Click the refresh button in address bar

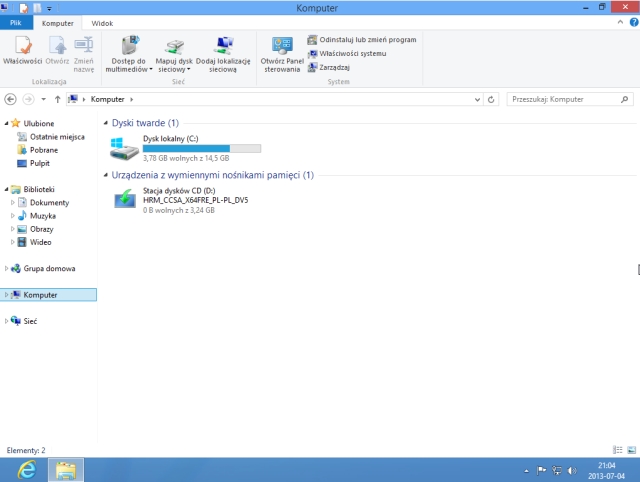[x=491, y=100]
